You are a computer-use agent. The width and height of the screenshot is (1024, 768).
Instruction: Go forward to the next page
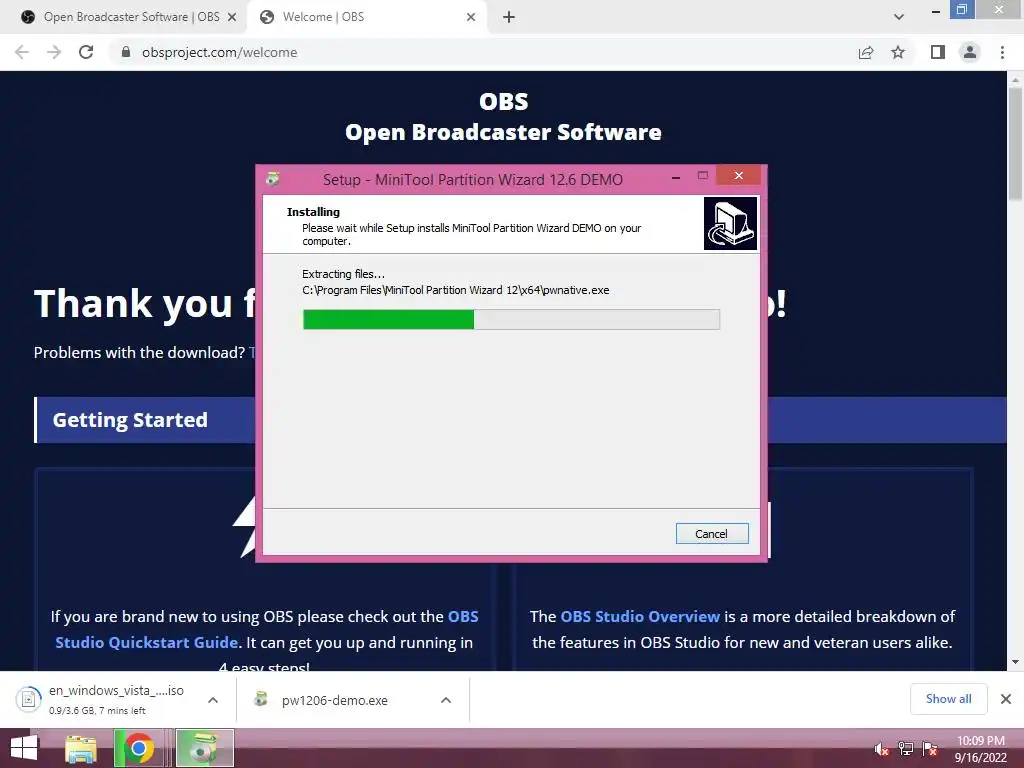click(54, 52)
